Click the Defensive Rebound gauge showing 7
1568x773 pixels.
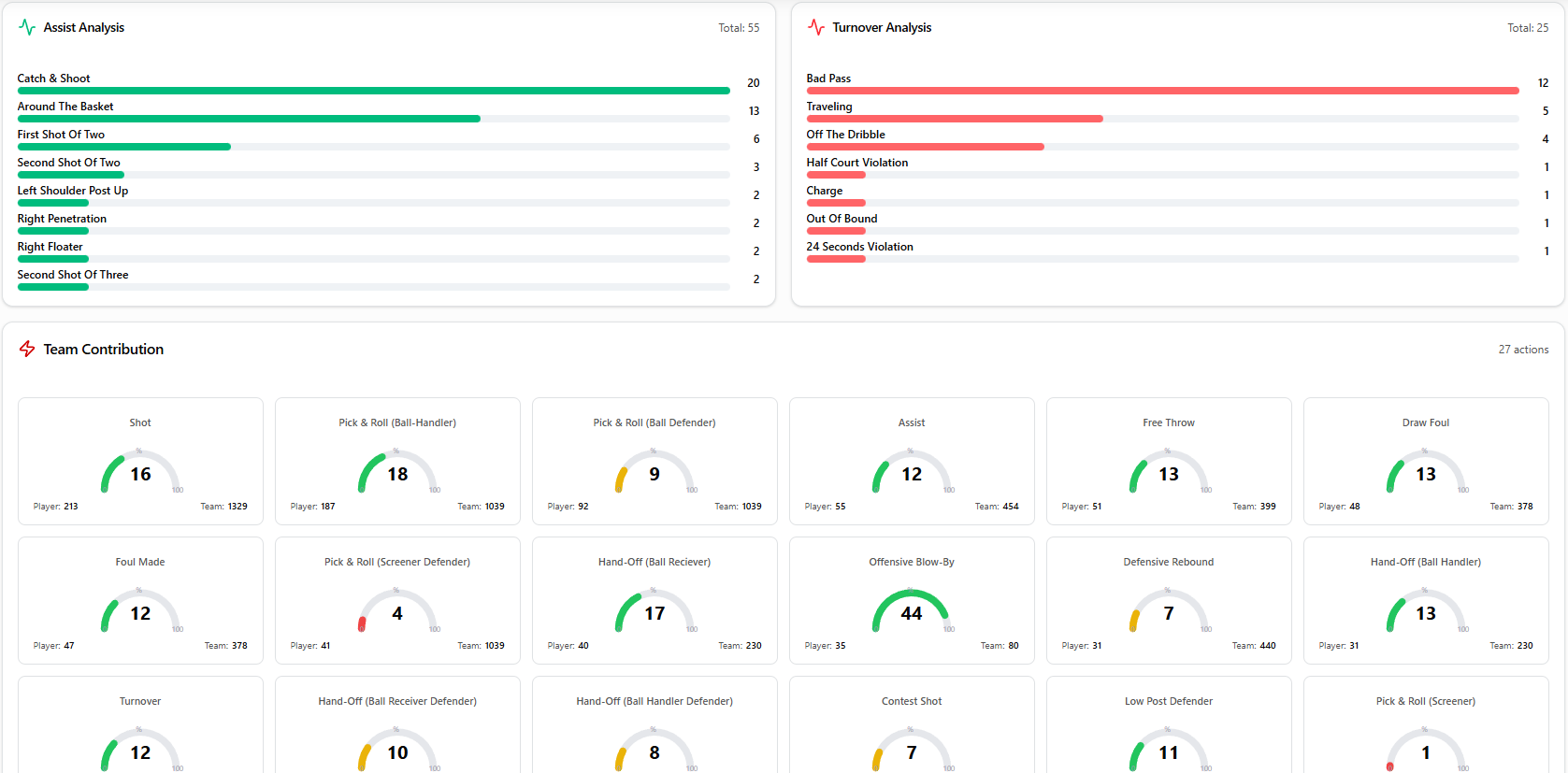point(1168,611)
